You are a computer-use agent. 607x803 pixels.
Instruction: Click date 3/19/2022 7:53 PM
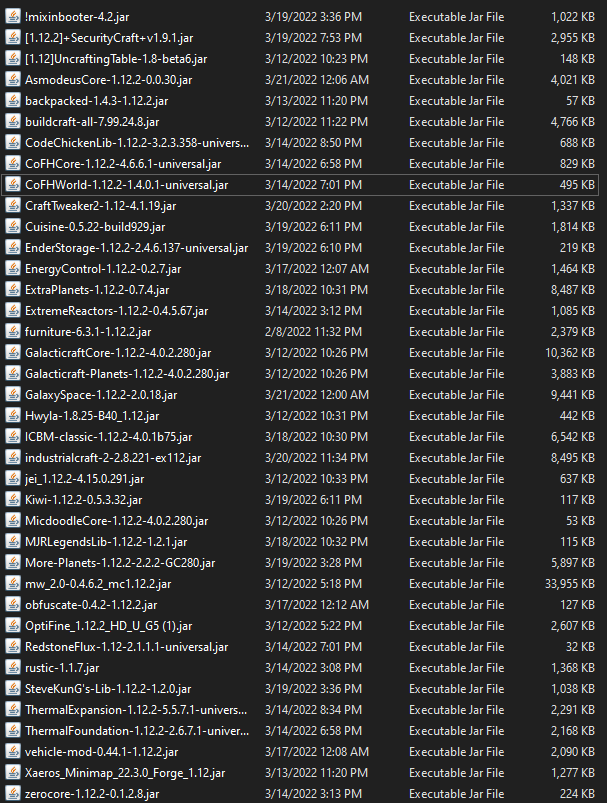coord(313,38)
